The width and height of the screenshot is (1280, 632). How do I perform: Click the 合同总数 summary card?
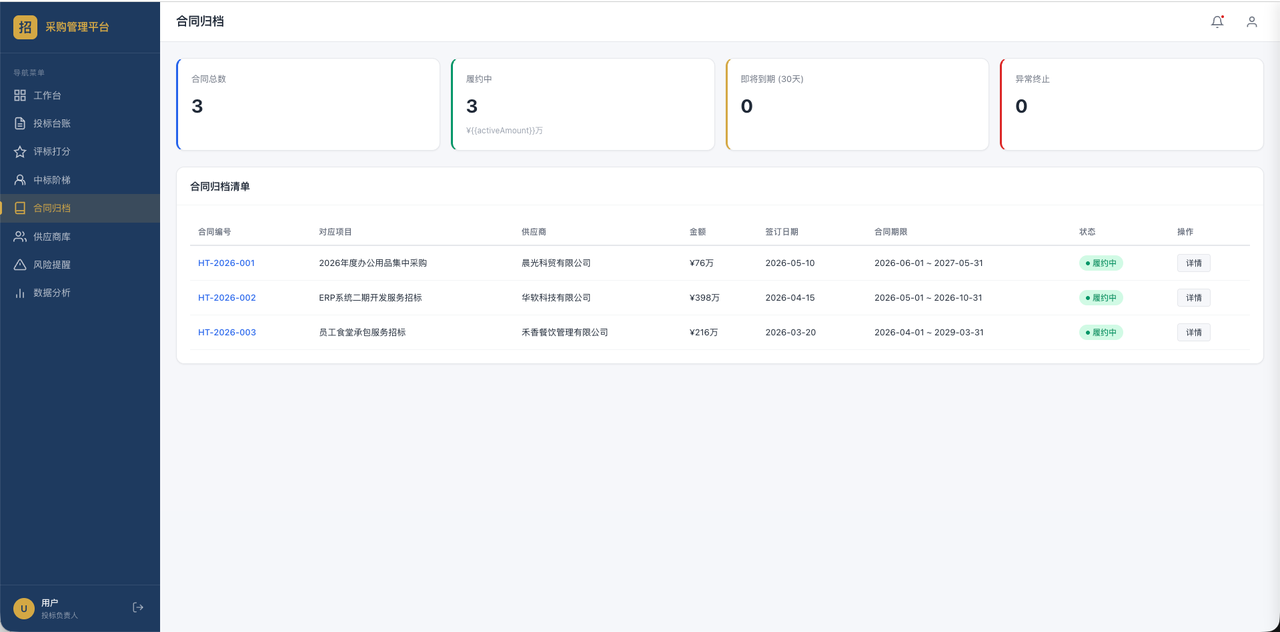(308, 104)
